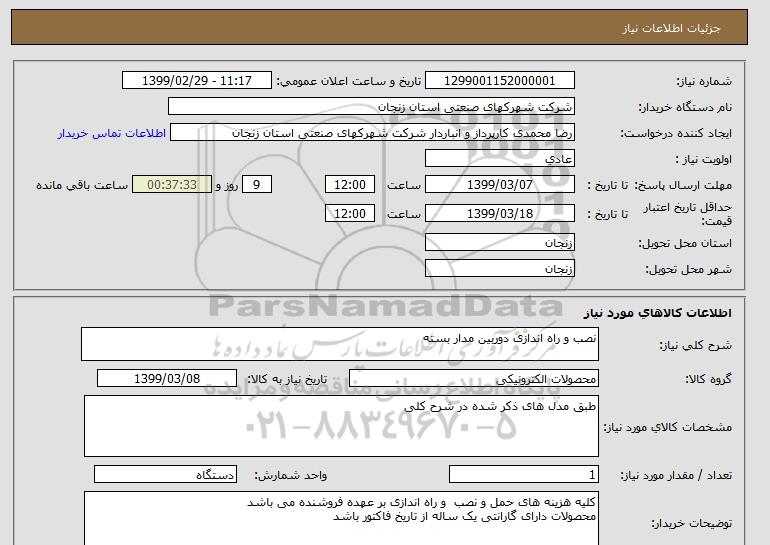The height and width of the screenshot is (545, 770).
Task: Click the goods need date 1399/03/08
Action: coord(167,379)
